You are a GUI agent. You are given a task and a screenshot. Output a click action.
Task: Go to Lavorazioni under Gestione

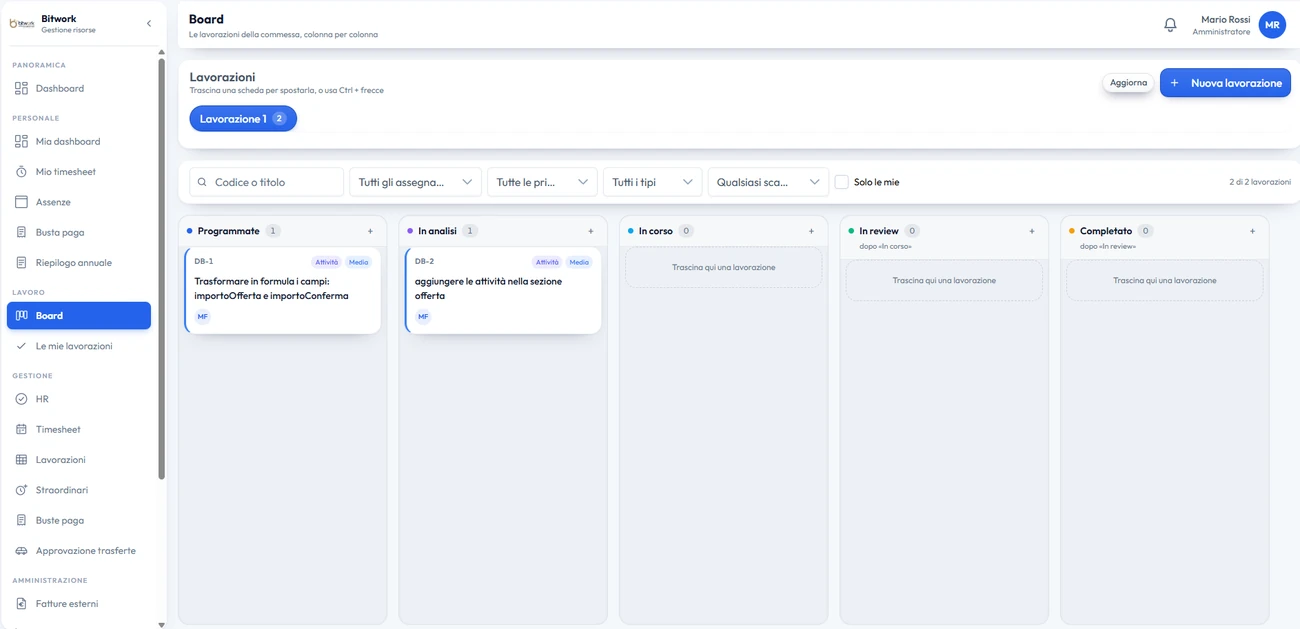(x=79, y=460)
